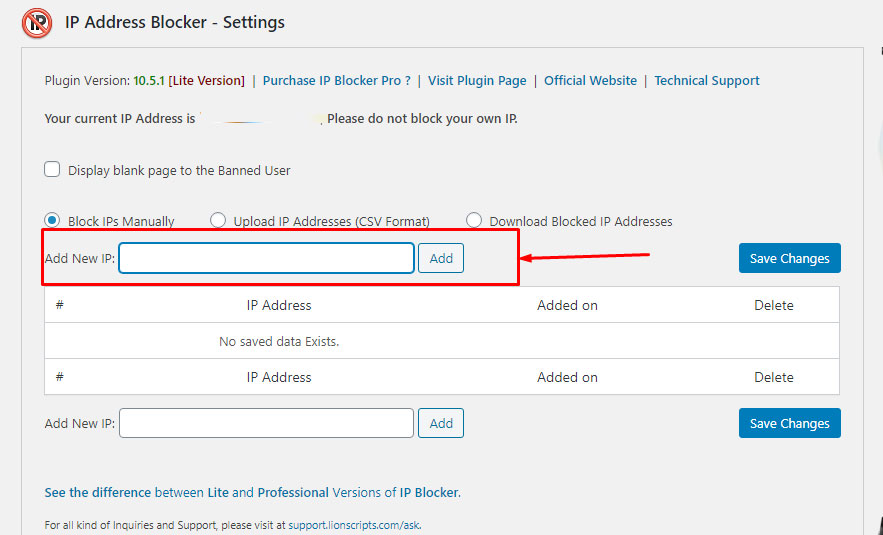Click top IP Address column header
This screenshot has width=883, height=535.
[279, 305]
